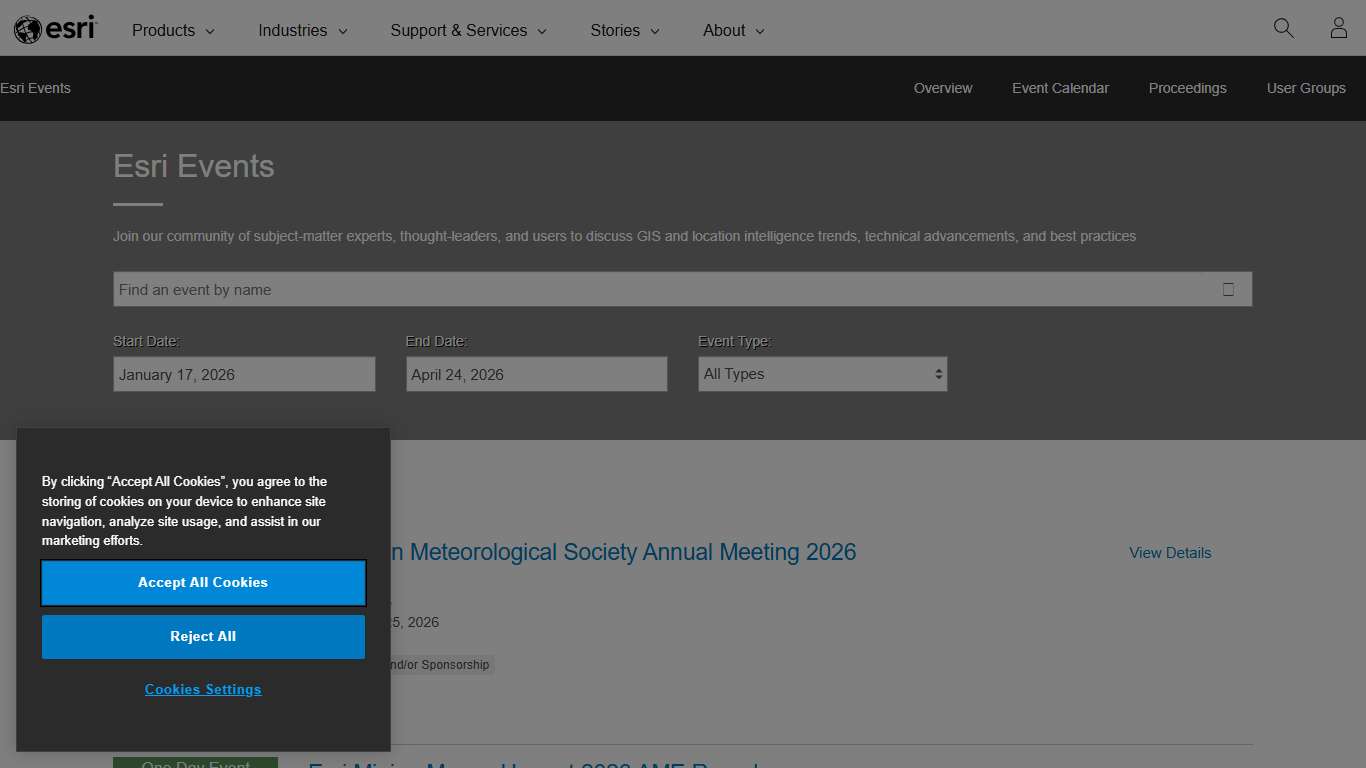
Task: Select User Groups in the navigation
Action: (x=1306, y=88)
